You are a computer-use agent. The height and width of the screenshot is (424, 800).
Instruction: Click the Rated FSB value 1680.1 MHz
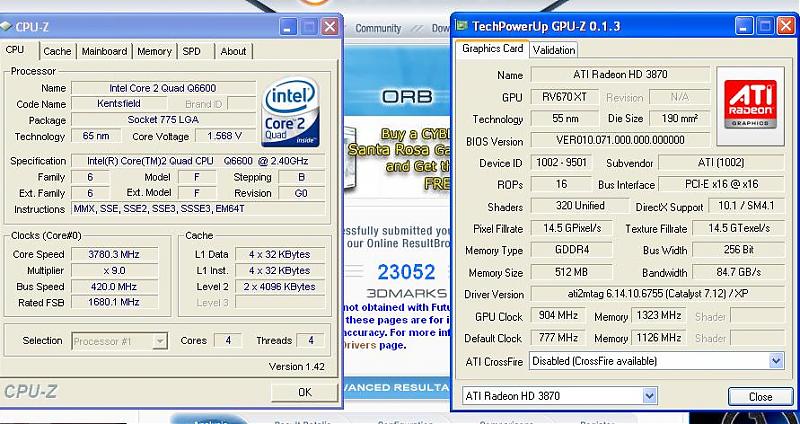point(114,302)
